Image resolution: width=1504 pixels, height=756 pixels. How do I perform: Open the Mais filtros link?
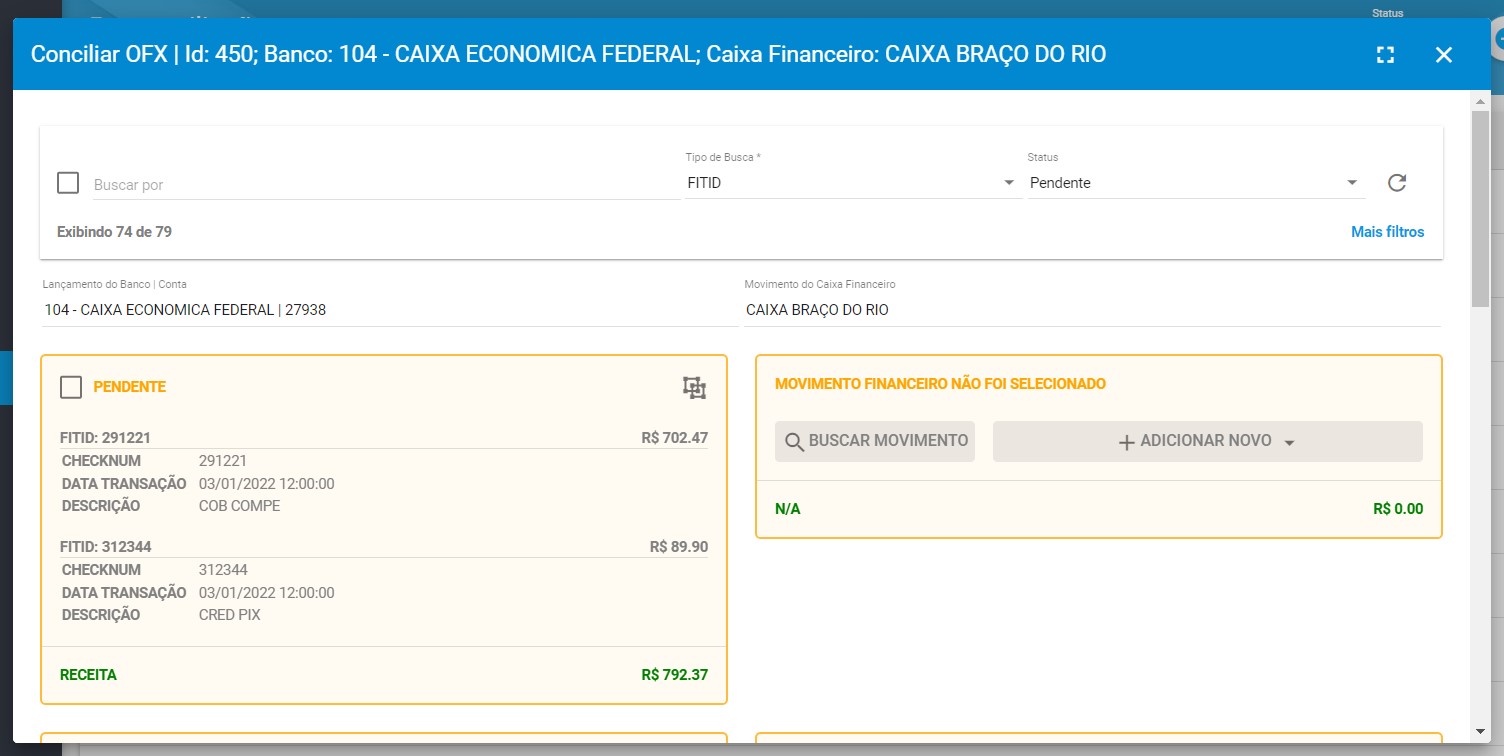click(1387, 232)
